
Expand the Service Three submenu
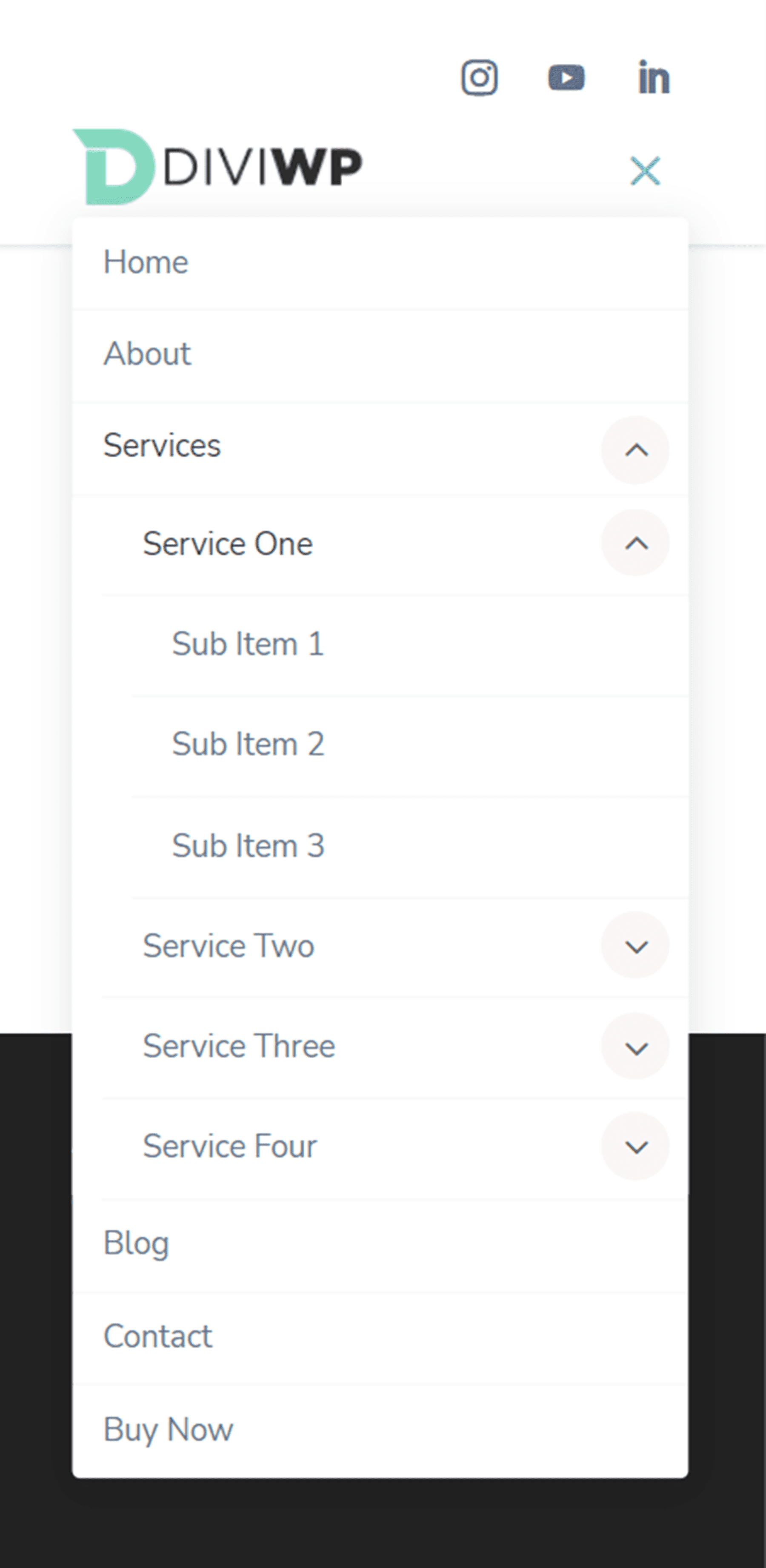coord(636,1047)
